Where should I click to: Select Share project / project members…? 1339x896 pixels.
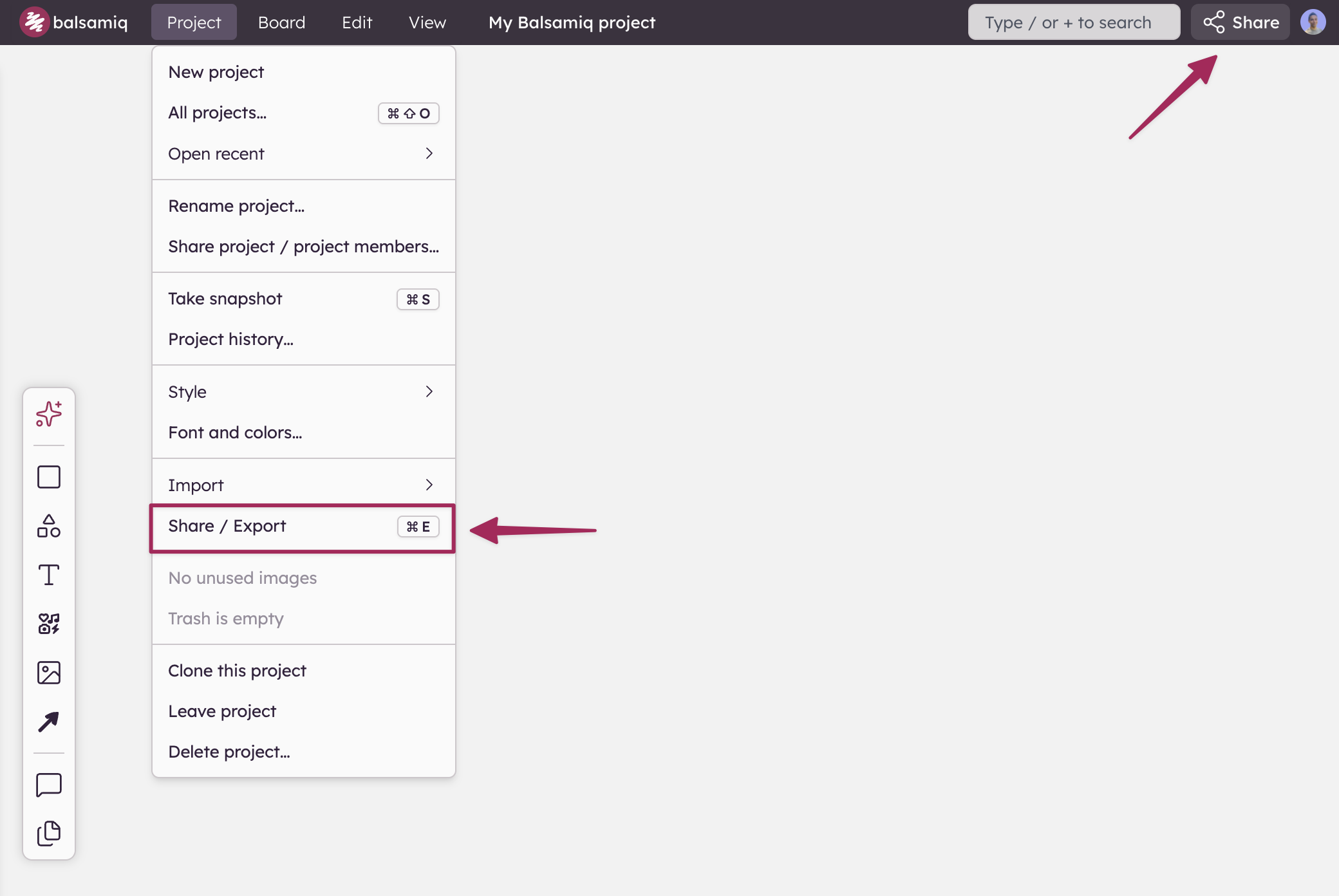pos(304,247)
